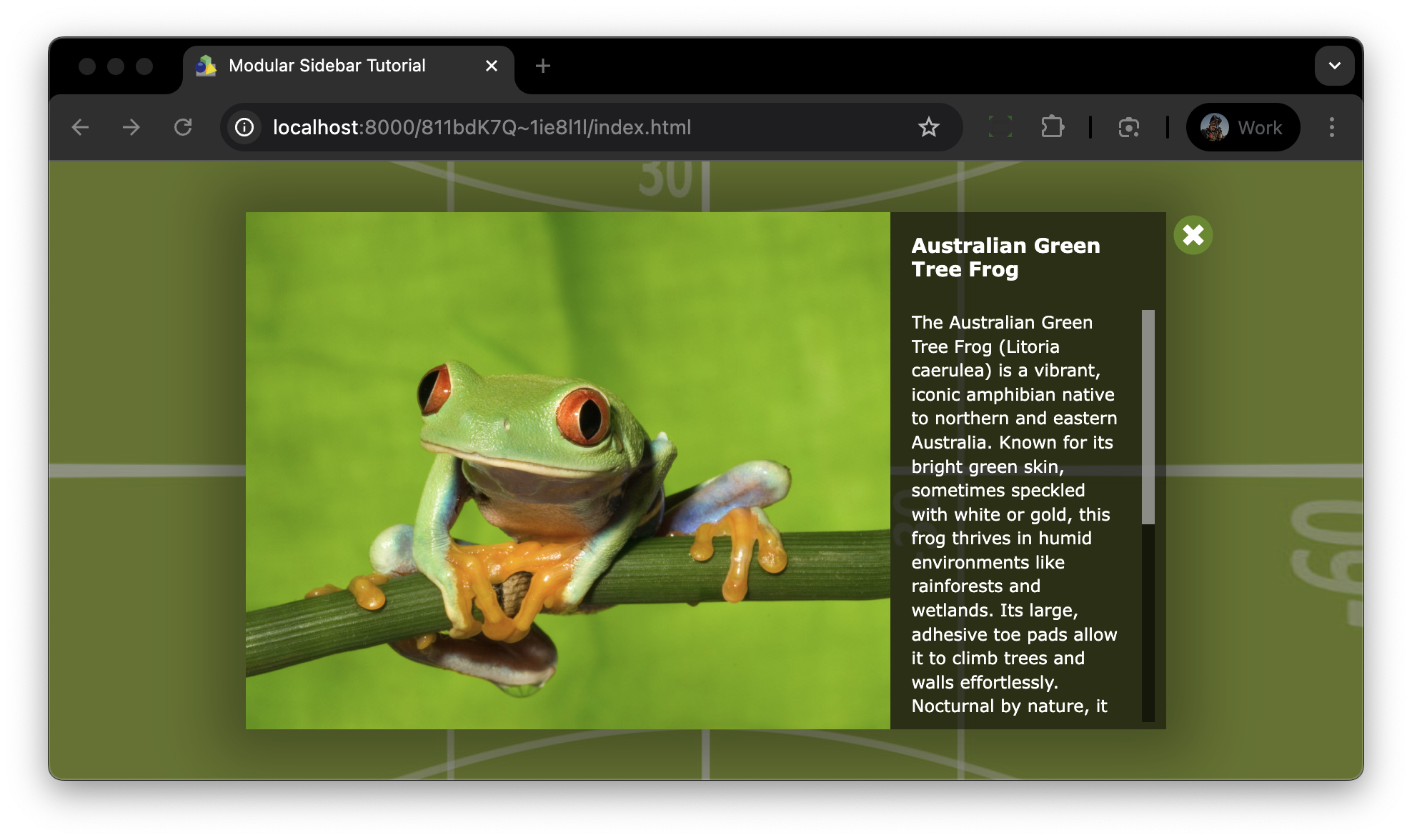The height and width of the screenshot is (840, 1412).
Task: Reload the current page
Action: (x=183, y=127)
